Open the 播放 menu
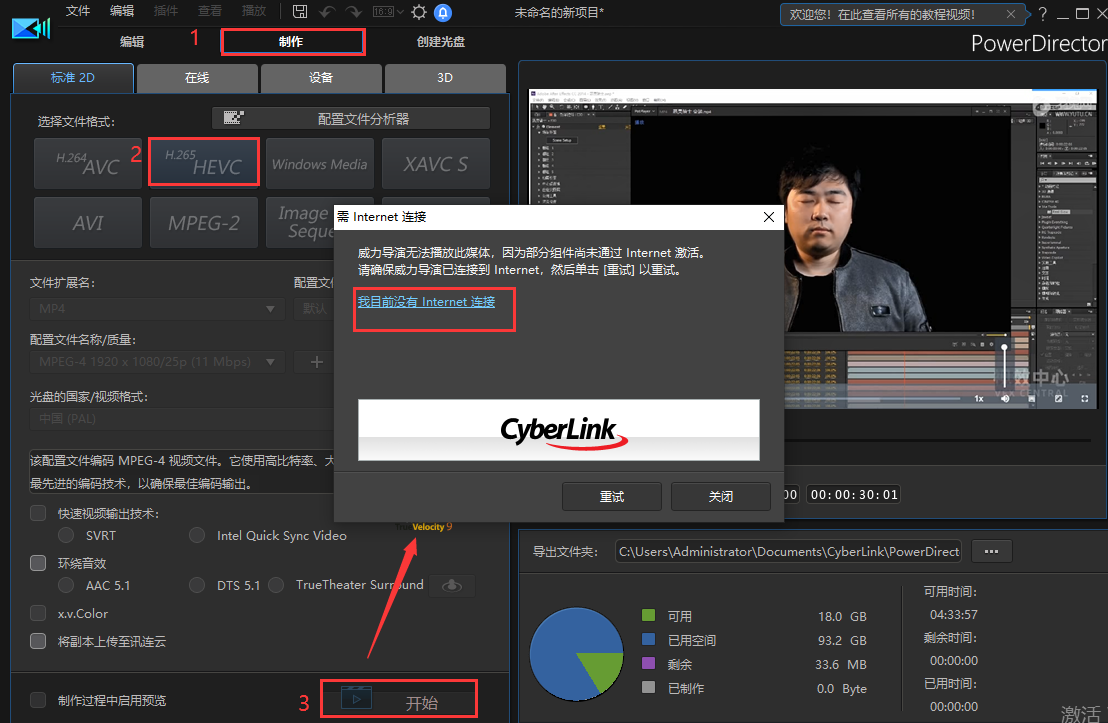 (254, 11)
